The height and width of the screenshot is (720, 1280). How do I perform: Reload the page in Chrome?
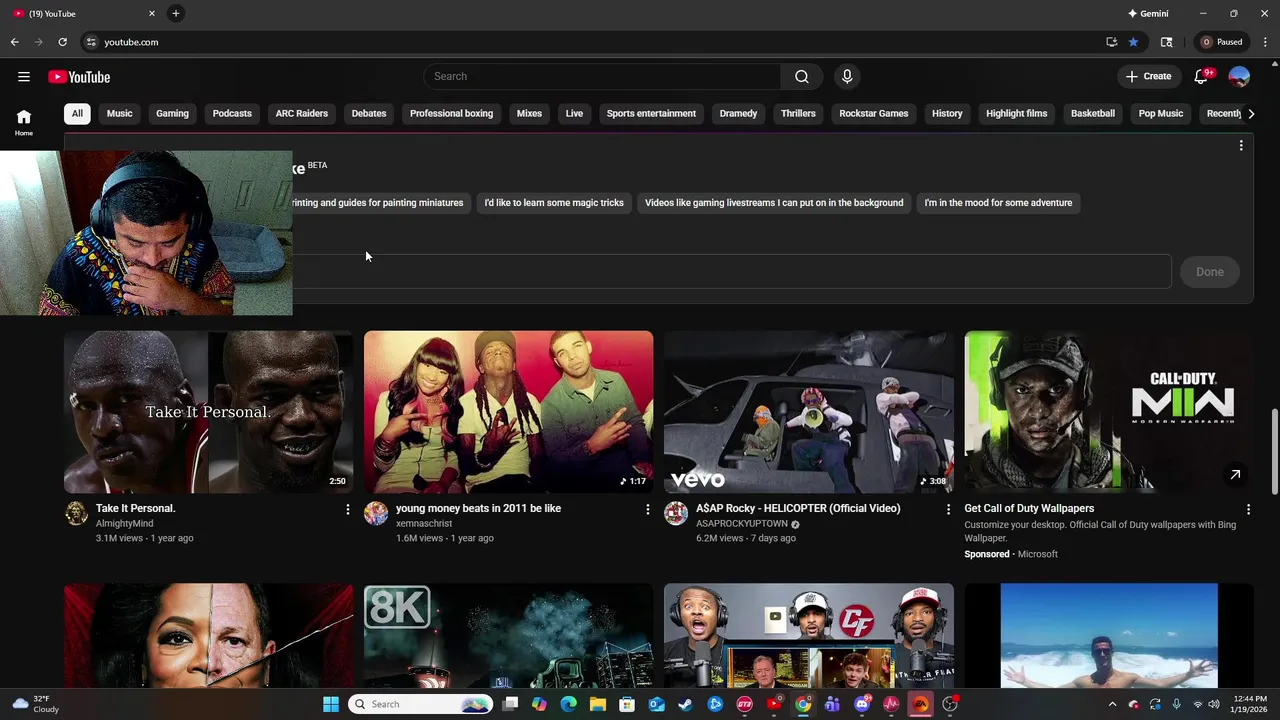[x=62, y=42]
